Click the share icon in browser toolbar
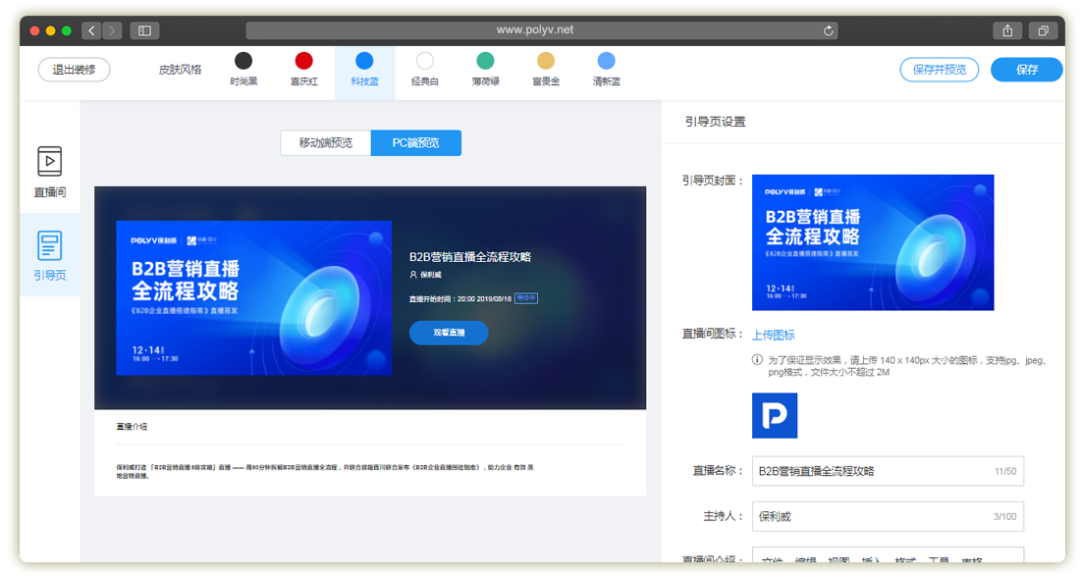1080x577 pixels. point(1007,30)
